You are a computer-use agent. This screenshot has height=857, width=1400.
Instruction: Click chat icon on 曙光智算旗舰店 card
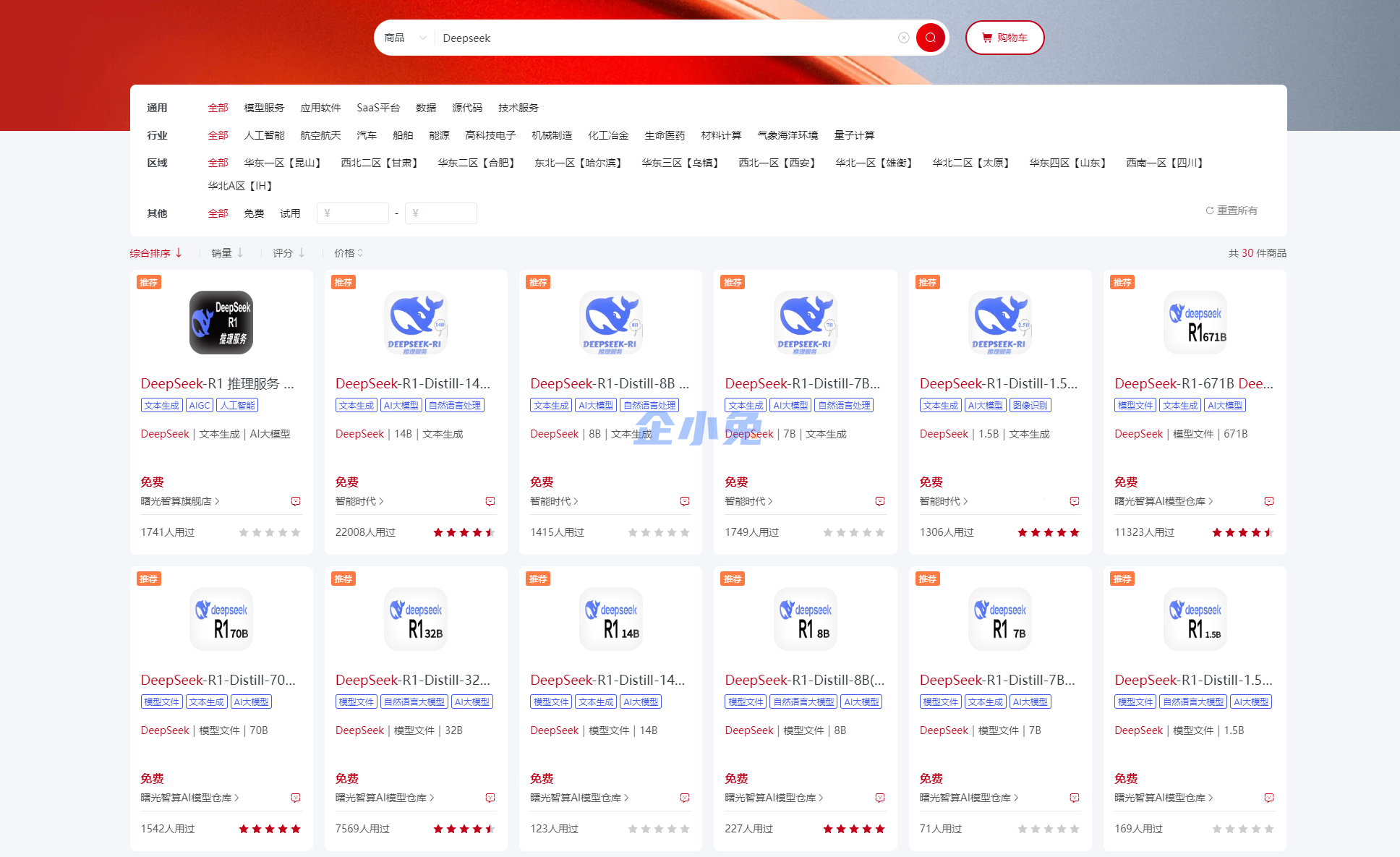(x=296, y=501)
